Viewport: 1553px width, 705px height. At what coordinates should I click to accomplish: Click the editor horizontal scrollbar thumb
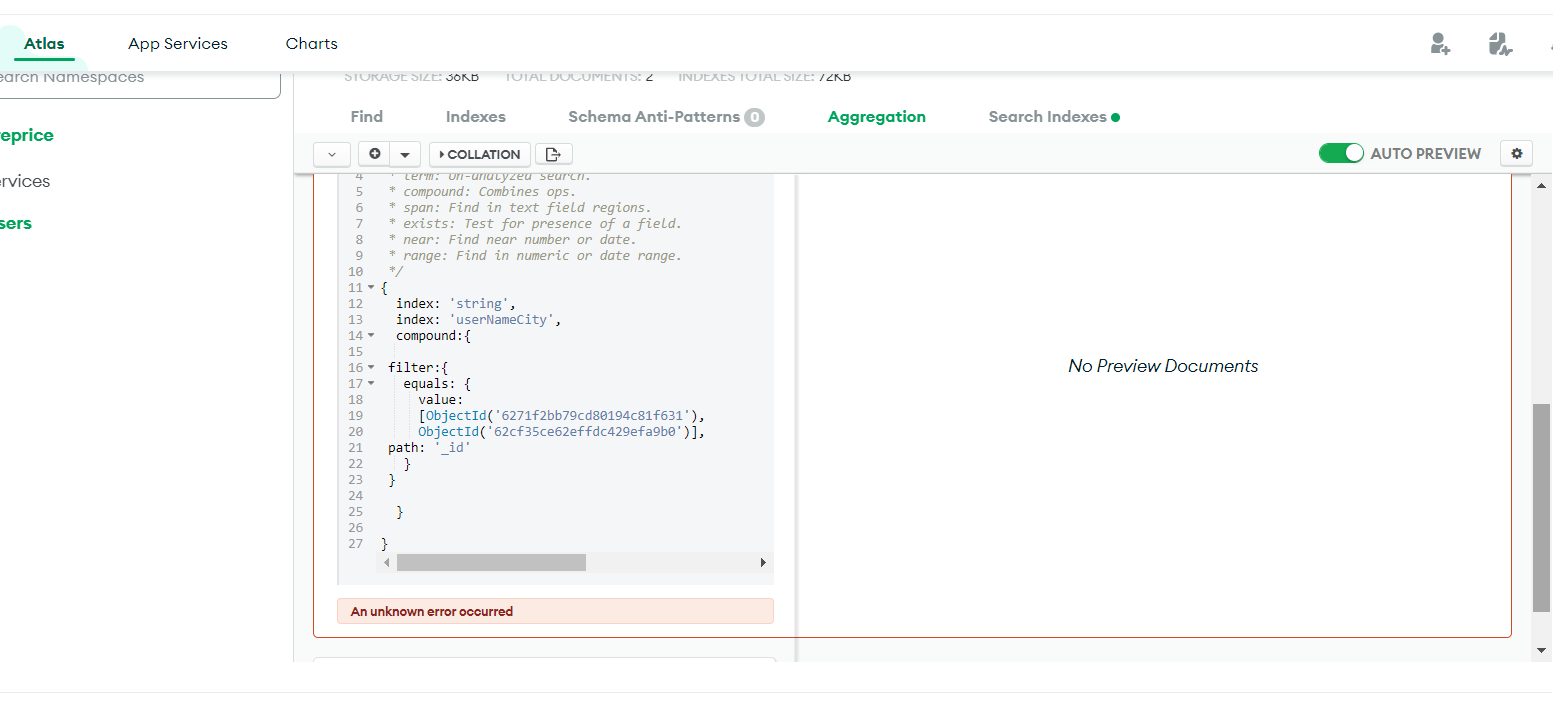(490, 563)
